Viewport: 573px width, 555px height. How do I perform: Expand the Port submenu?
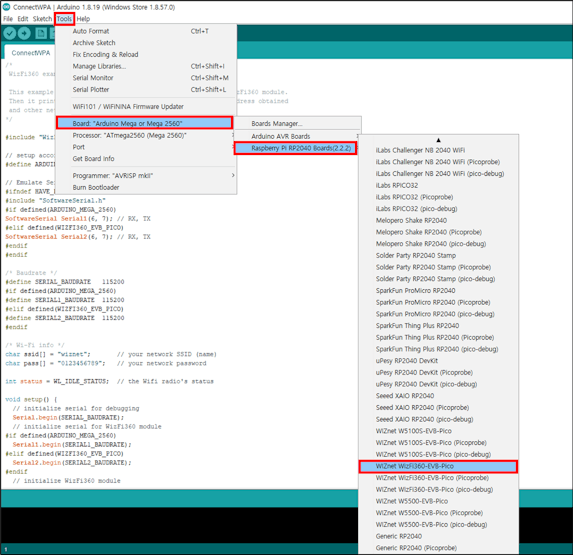(x=146, y=147)
